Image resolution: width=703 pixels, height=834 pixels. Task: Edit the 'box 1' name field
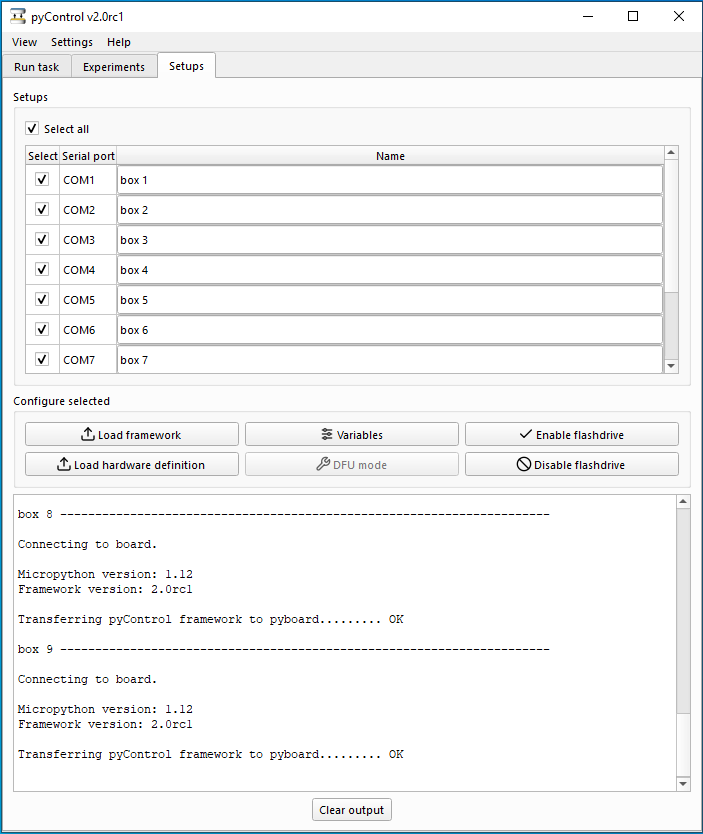click(x=390, y=180)
